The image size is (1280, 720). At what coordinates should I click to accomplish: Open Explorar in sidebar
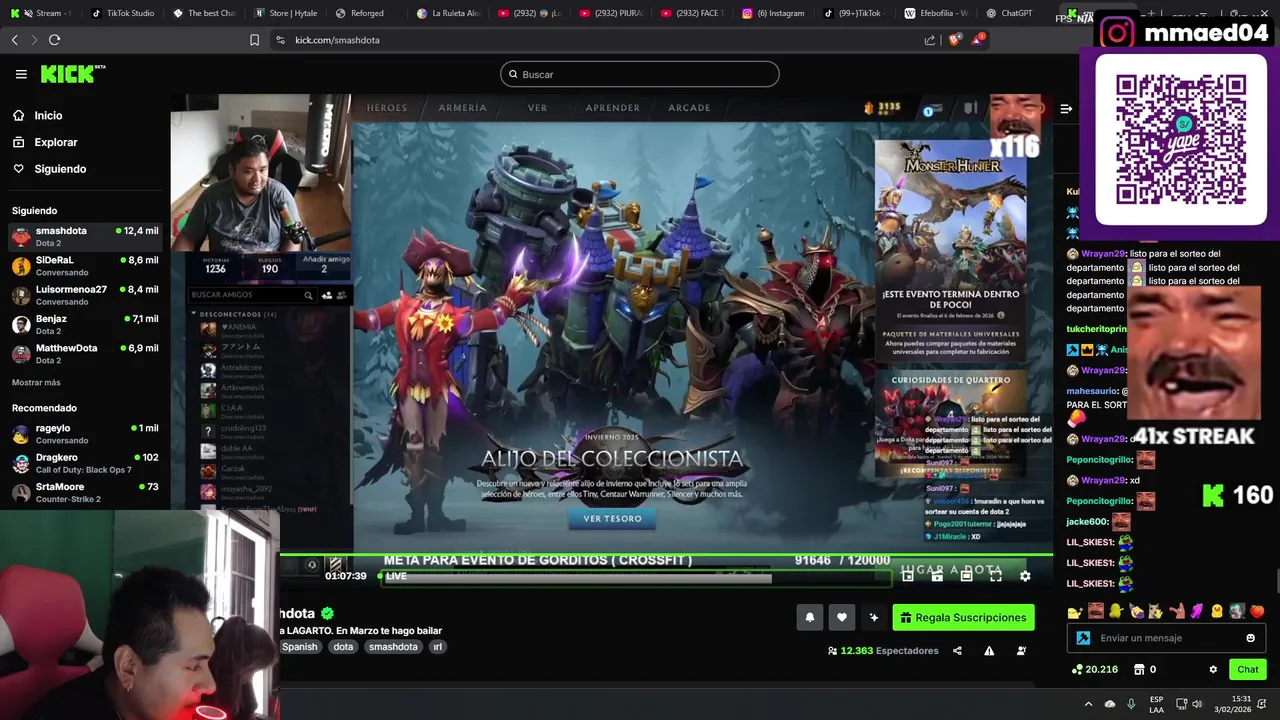[55, 142]
